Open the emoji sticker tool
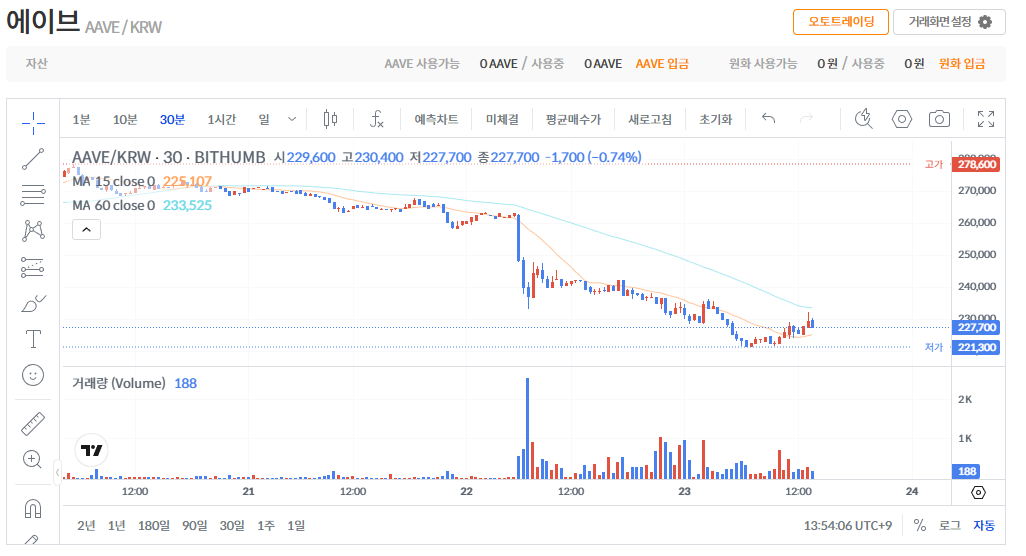 click(33, 375)
